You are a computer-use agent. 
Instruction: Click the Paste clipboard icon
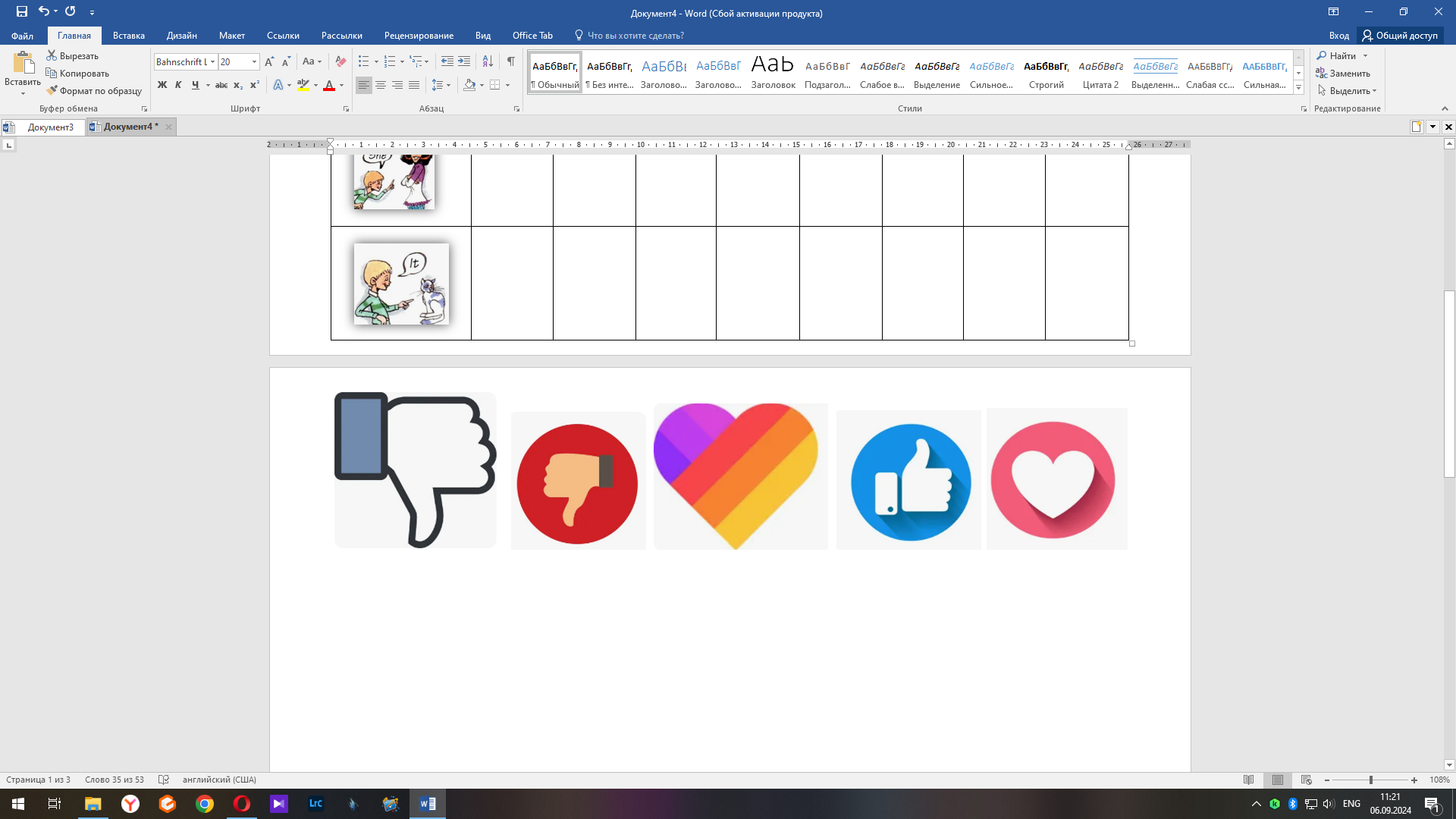(x=23, y=64)
